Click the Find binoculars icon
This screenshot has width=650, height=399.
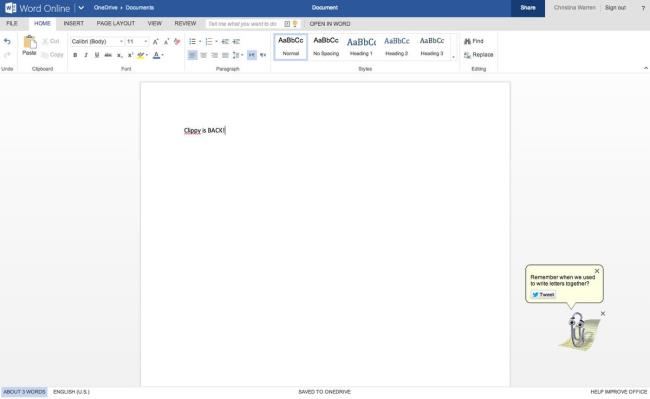(467, 41)
